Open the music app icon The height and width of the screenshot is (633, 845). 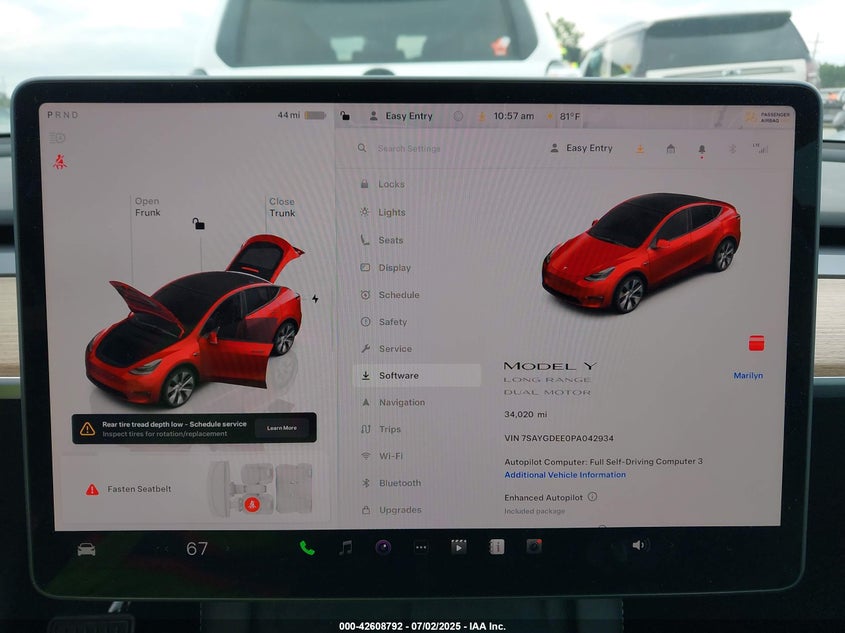point(345,547)
